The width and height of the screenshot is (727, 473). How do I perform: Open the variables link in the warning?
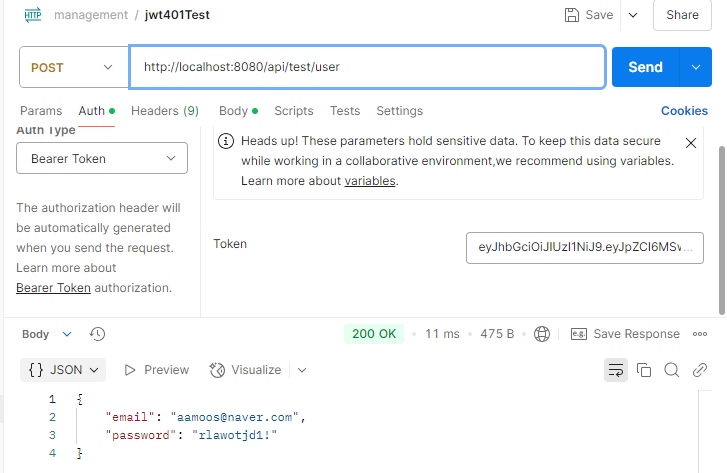click(370, 181)
